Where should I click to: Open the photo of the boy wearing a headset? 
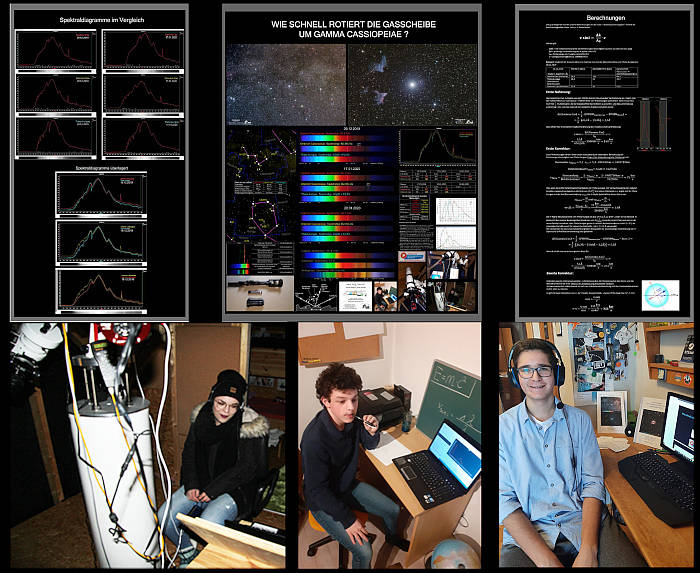point(596,445)
